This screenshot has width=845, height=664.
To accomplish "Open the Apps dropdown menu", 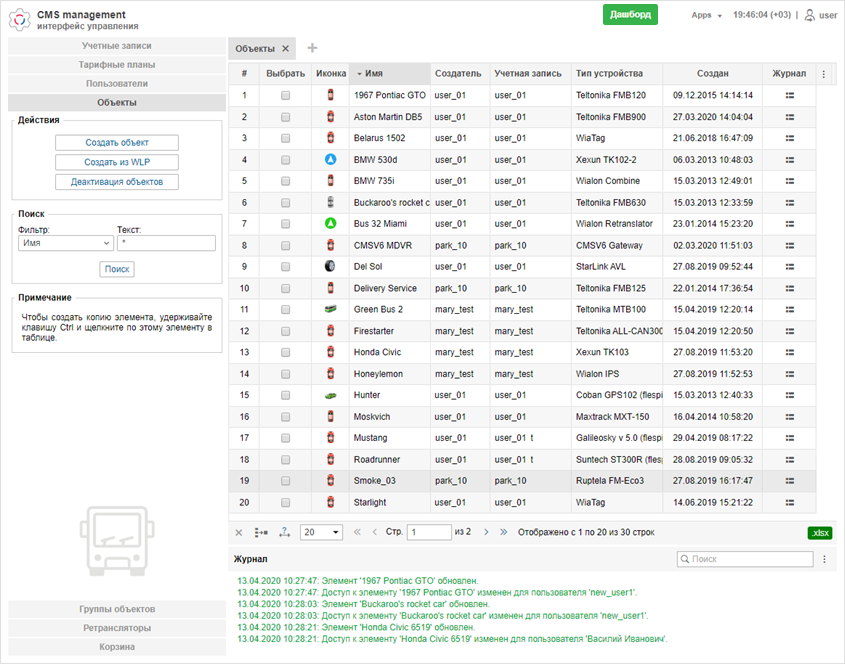I will (x=706, y=15).
